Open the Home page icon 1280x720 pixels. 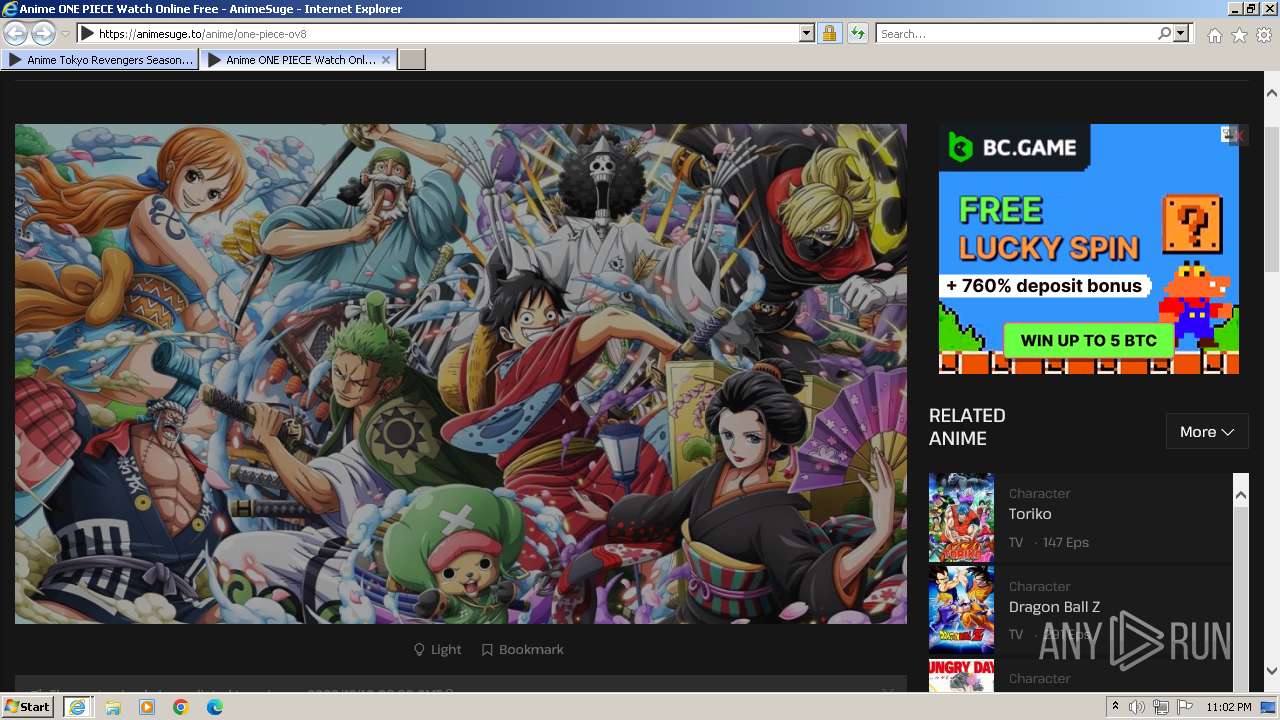(x=1214, y=35)
